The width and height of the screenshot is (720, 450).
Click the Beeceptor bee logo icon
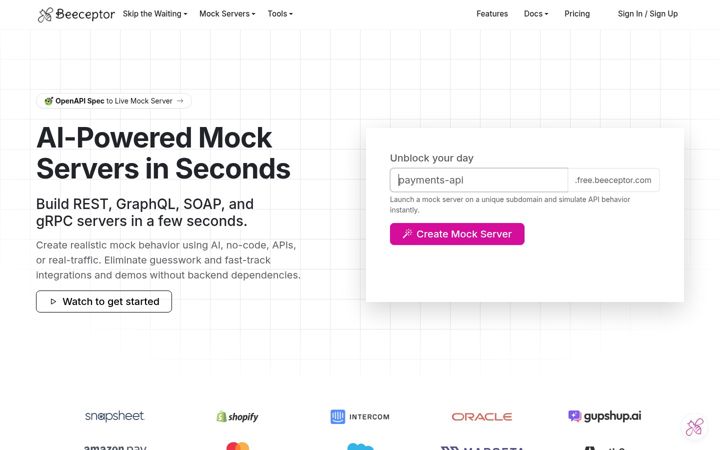click(x=45, y=15)
